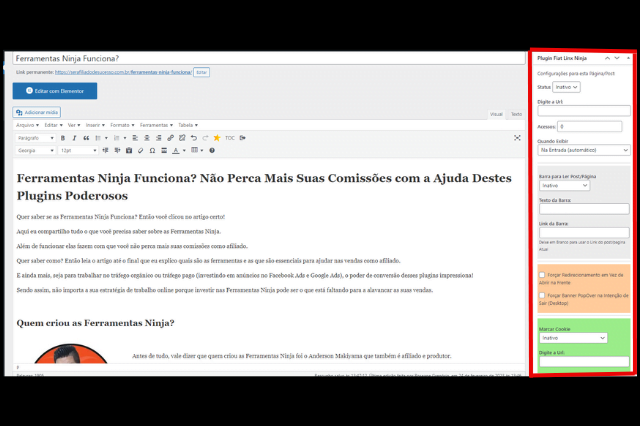Increase the paragraph indent
The image size is (640, 426).
click(x=117, y=151)
